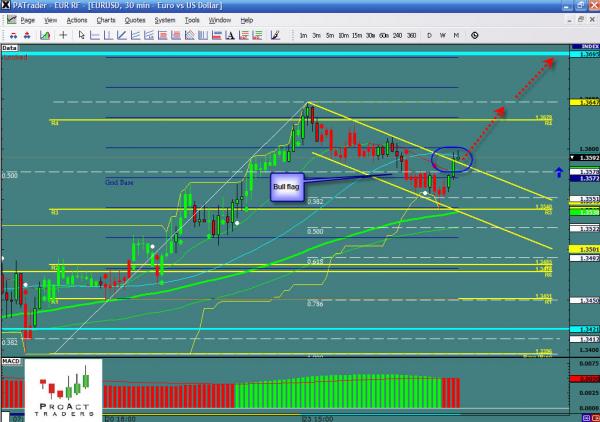The height and width of the screenshot is (422, 600).
Task: Click the red linked-nodes toolbar icon
Action: pyautogui.click(x=27, y=36)
